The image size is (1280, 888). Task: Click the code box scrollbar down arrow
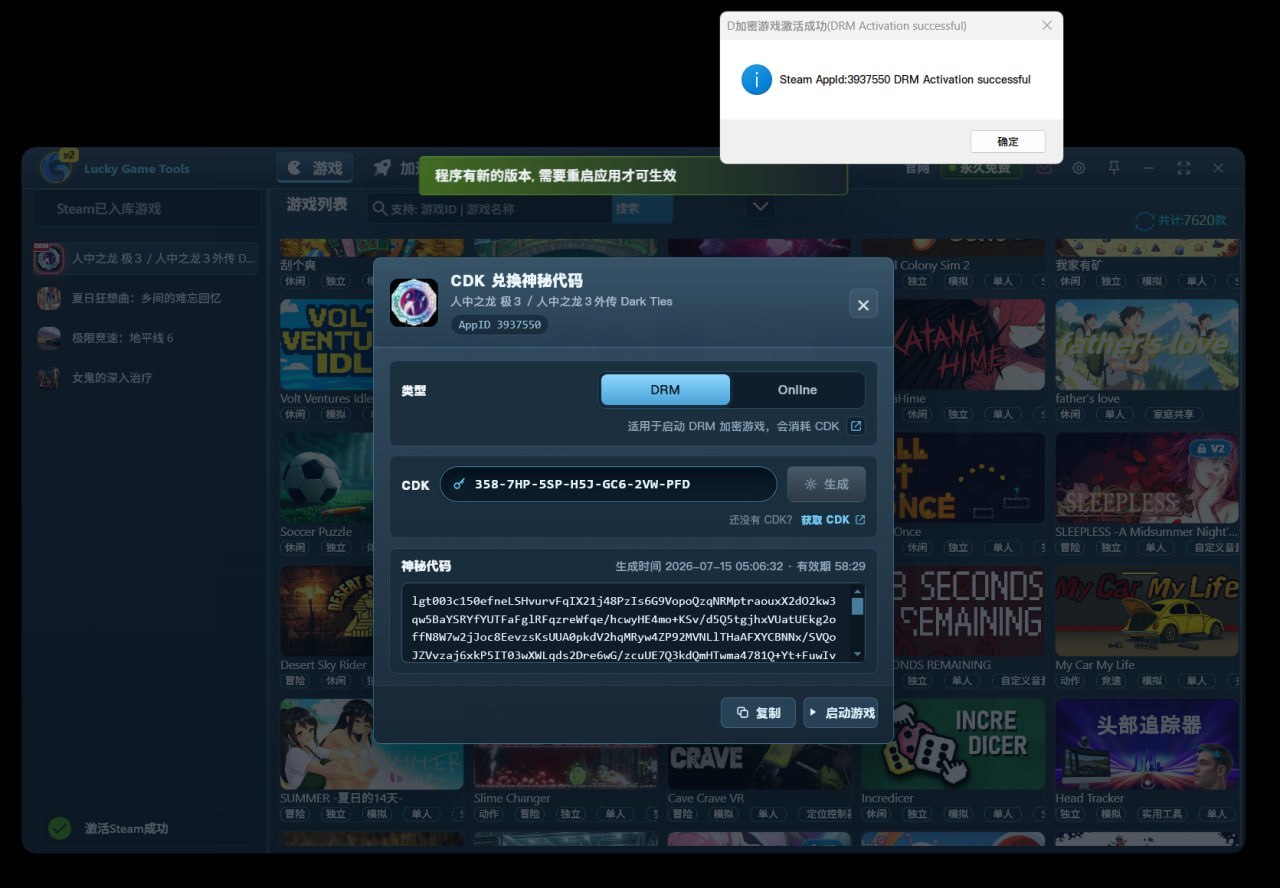click(x=857, y=654)
